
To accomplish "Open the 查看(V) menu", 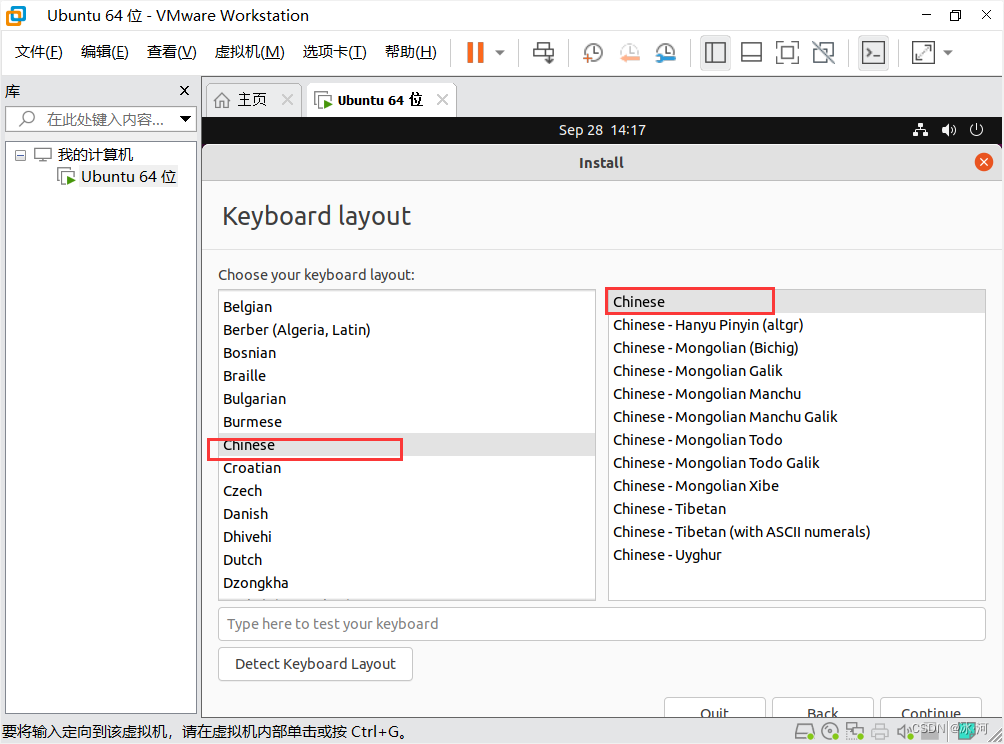I will [x=172, y=52].
